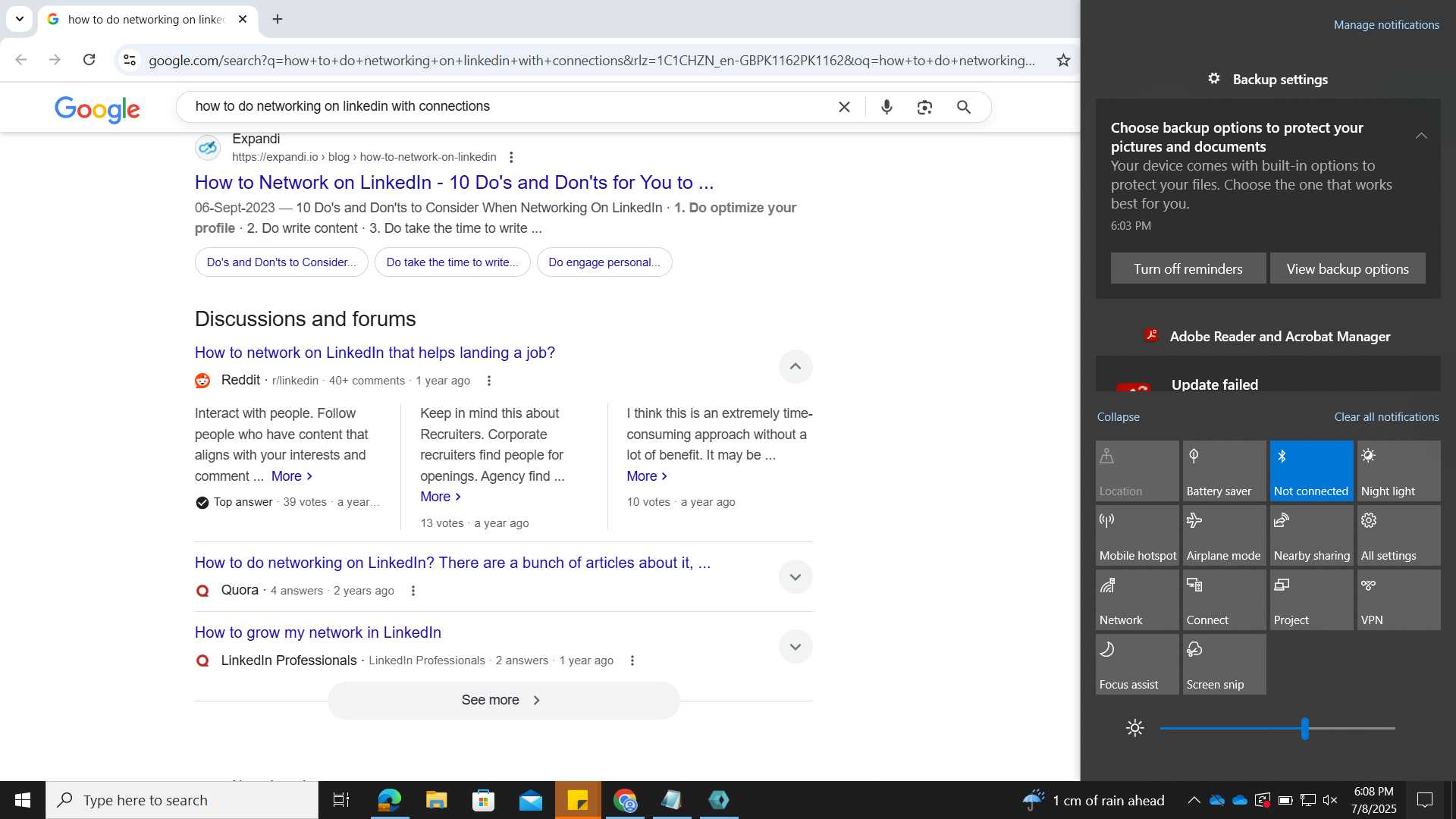1456x819 pixels.
Task: Toggle Battery saver quick action
Action: [1224, 471]
